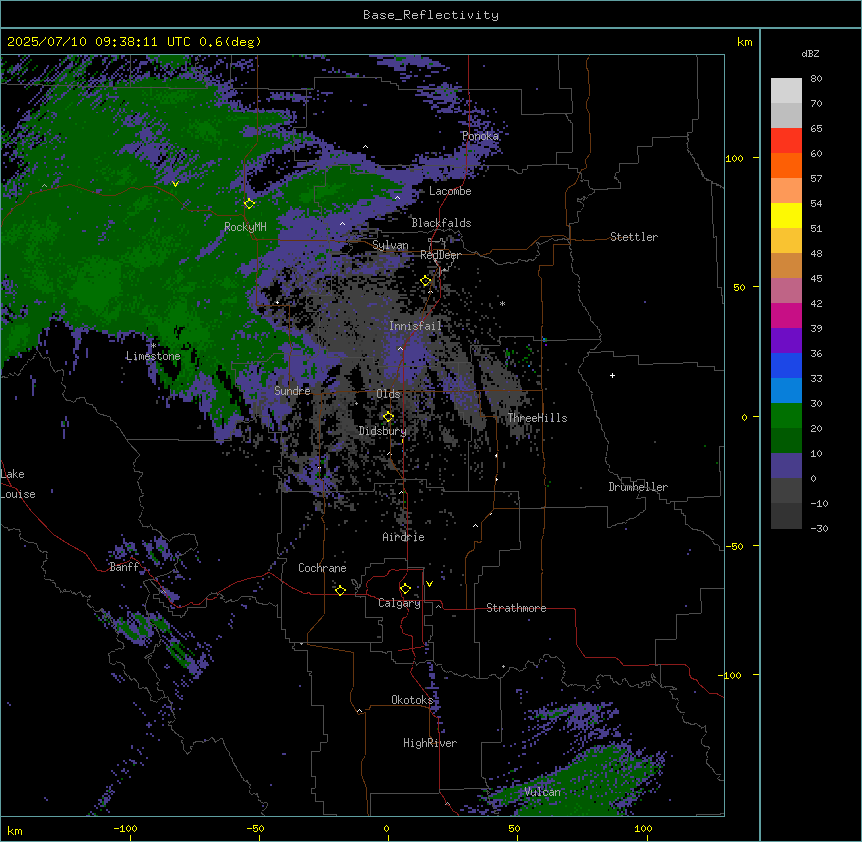Select the Olds town label
The height and width of the screenshot is (842, 862).
tap(388, 394)
